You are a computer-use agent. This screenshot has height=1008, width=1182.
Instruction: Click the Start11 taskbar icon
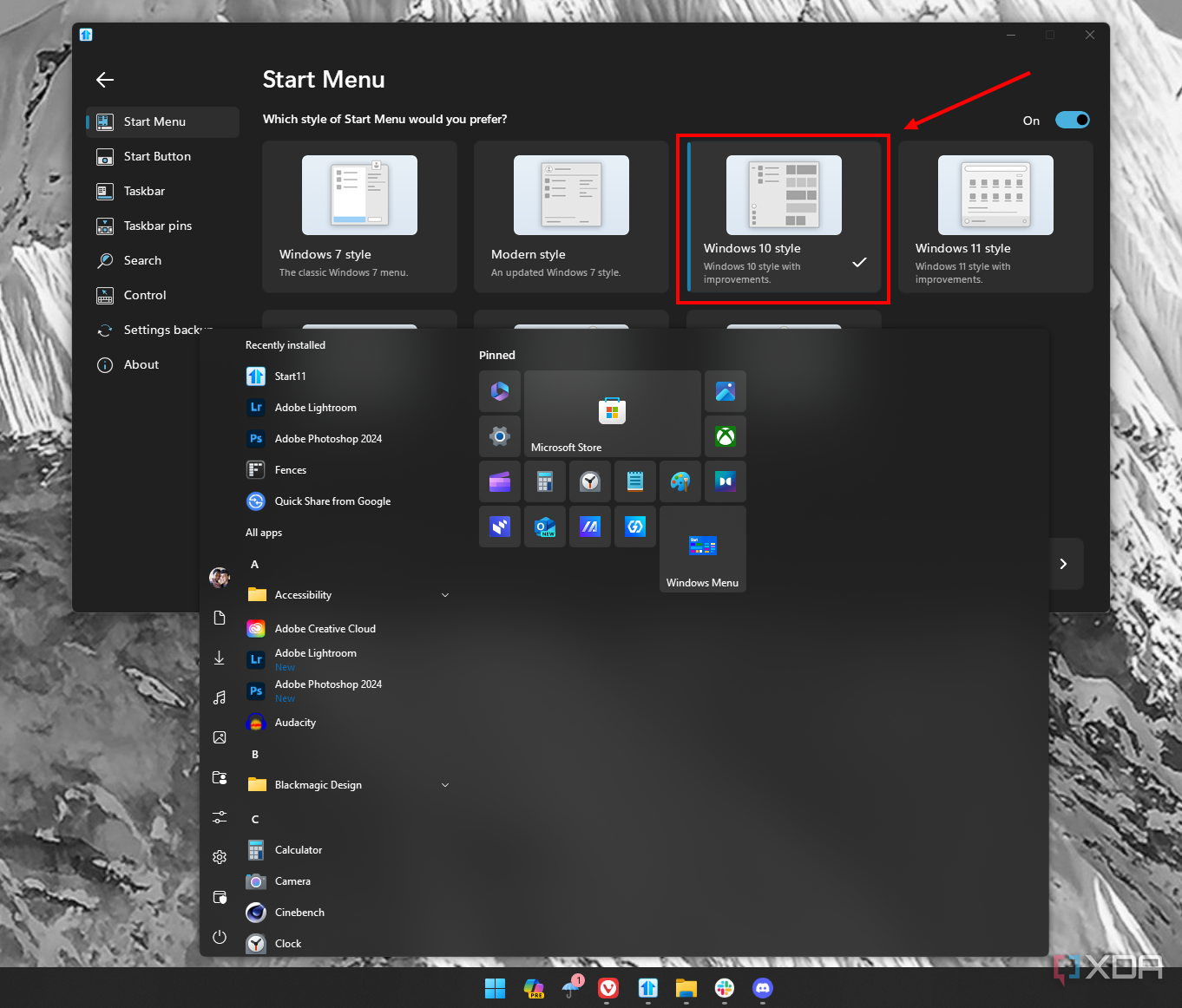(x=648, y=988)
